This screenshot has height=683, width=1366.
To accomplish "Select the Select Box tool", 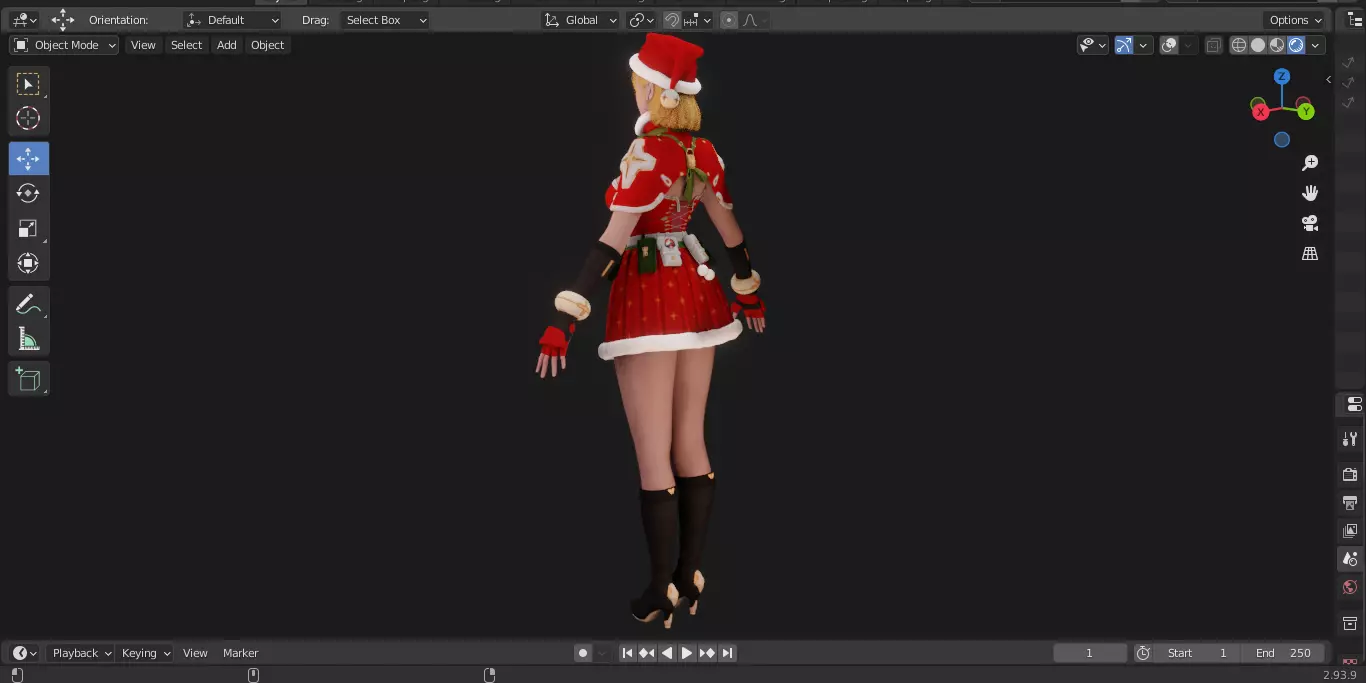I will click(28, 84).
